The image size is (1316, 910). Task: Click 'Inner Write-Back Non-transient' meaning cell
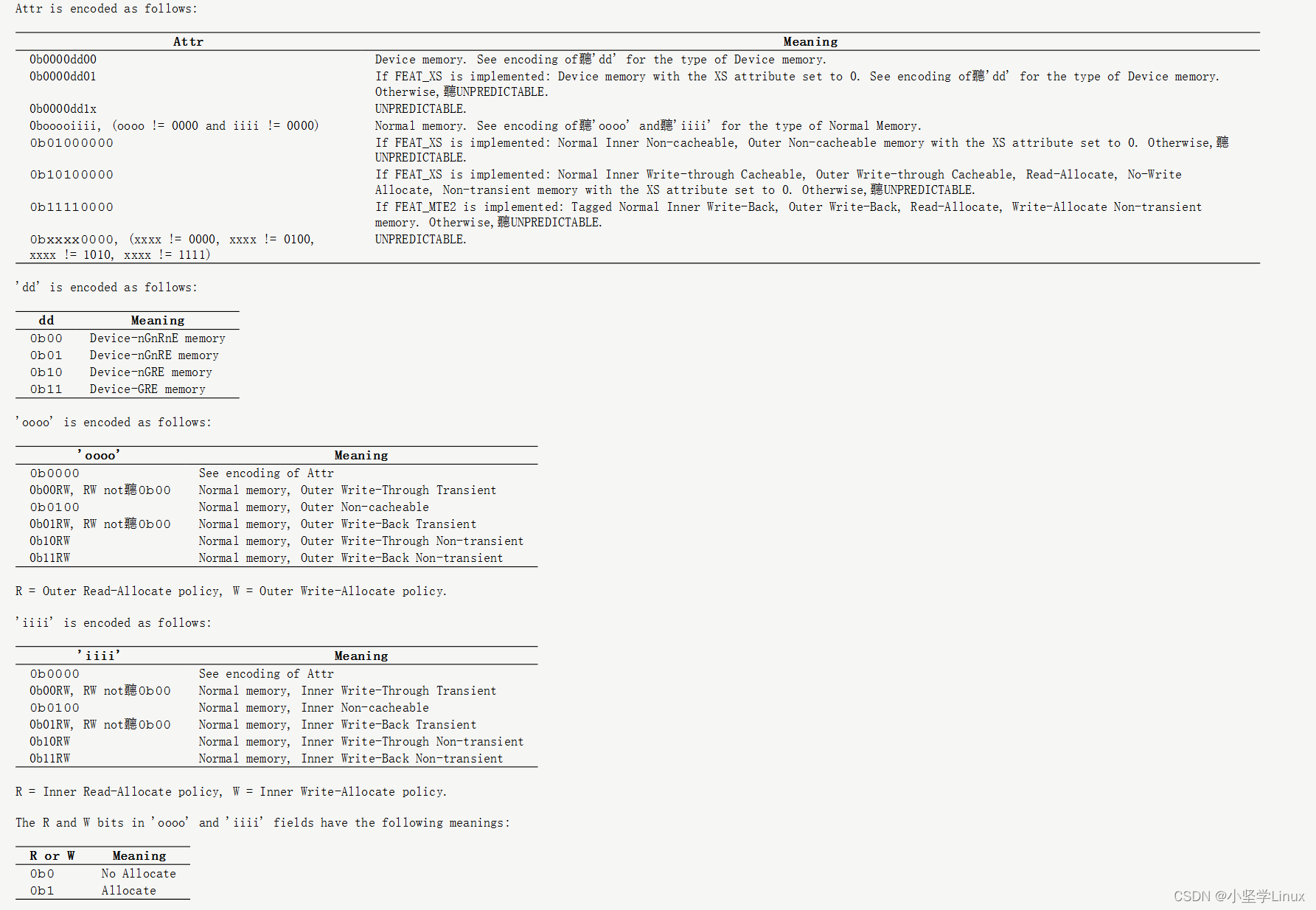pos(351,759)
